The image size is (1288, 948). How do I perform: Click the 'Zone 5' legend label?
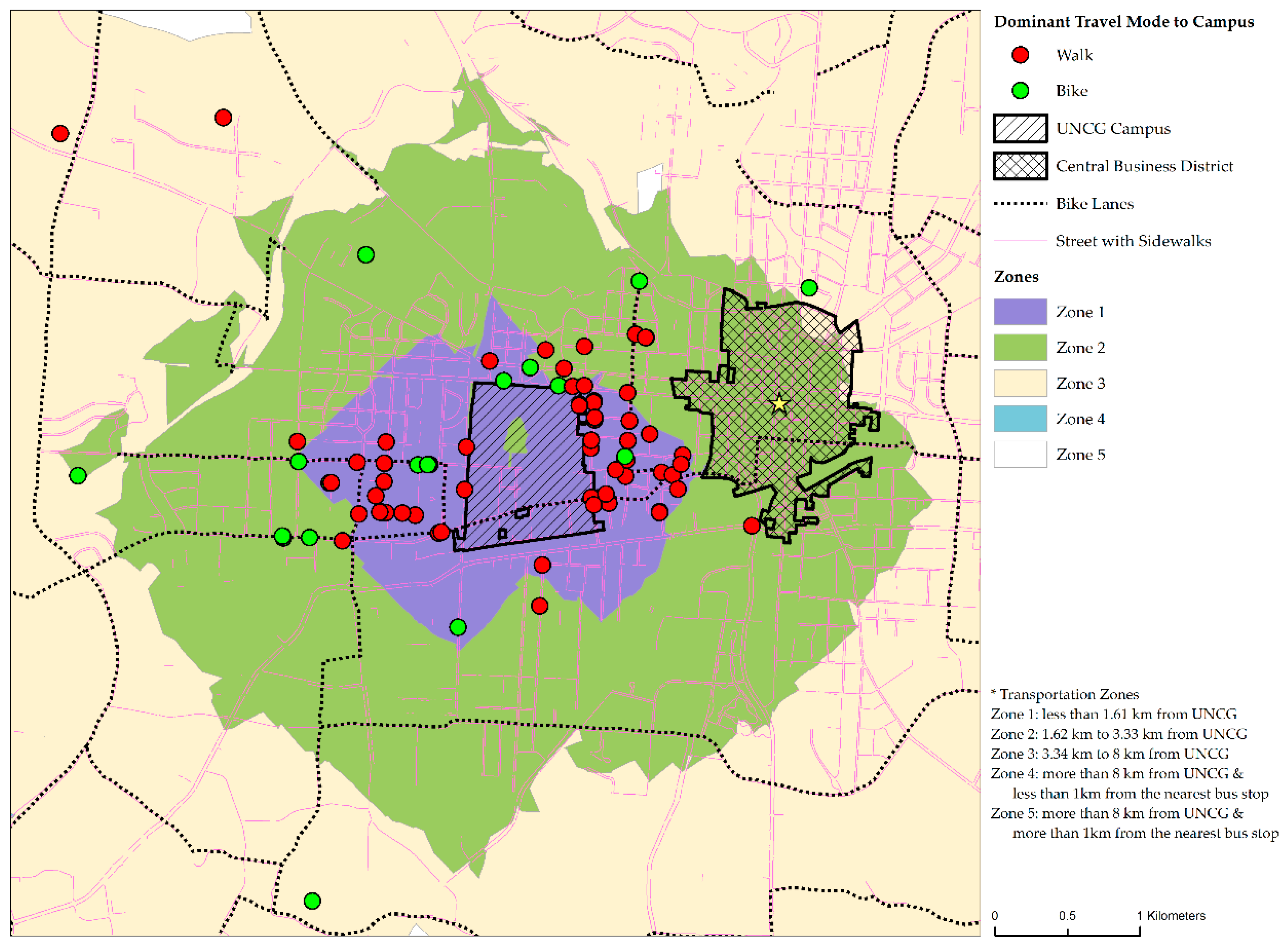[1080, 455]
